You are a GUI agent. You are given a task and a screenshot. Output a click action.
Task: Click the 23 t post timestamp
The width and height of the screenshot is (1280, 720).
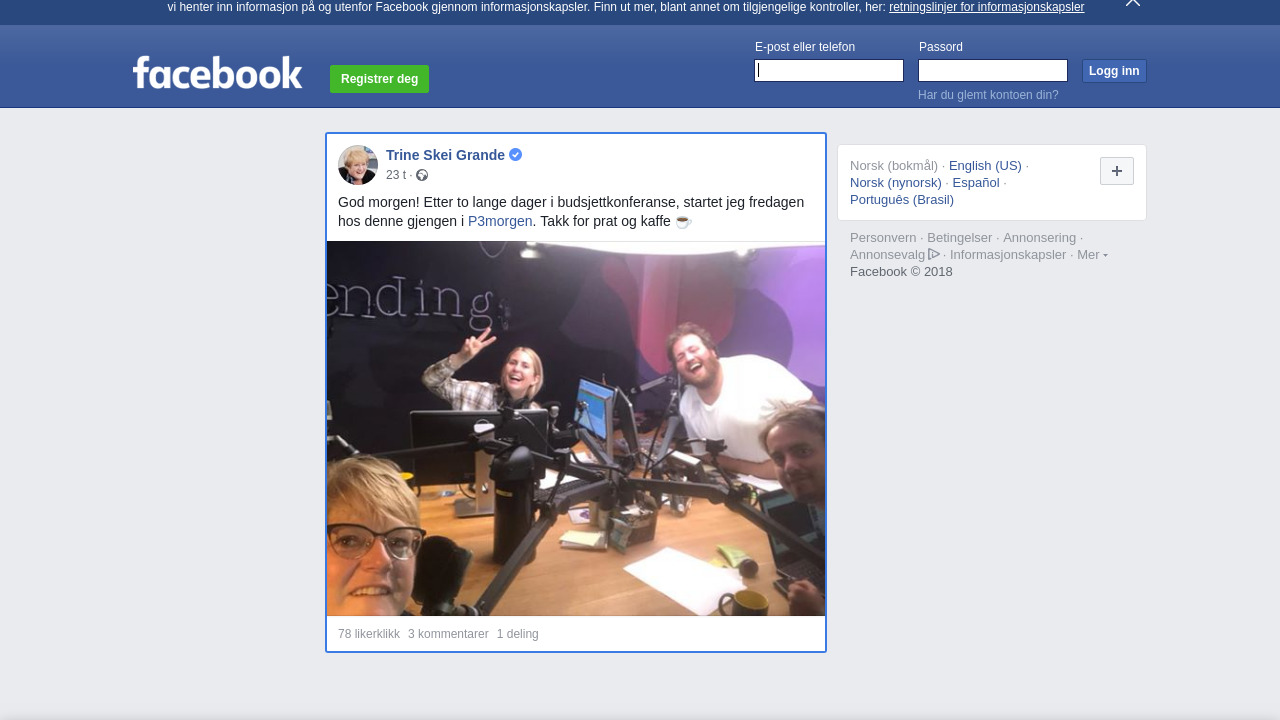click(x=396, y=175)
